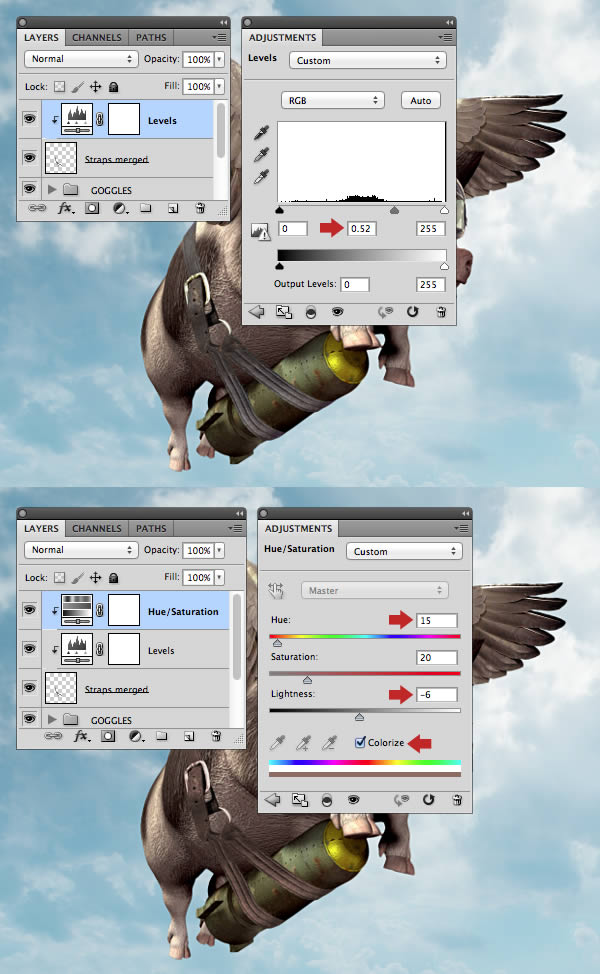Click back arrow in Levels adjustments panel
This screenshot has width=600, height=974.
pyautogui.click(x=256, y=312)
